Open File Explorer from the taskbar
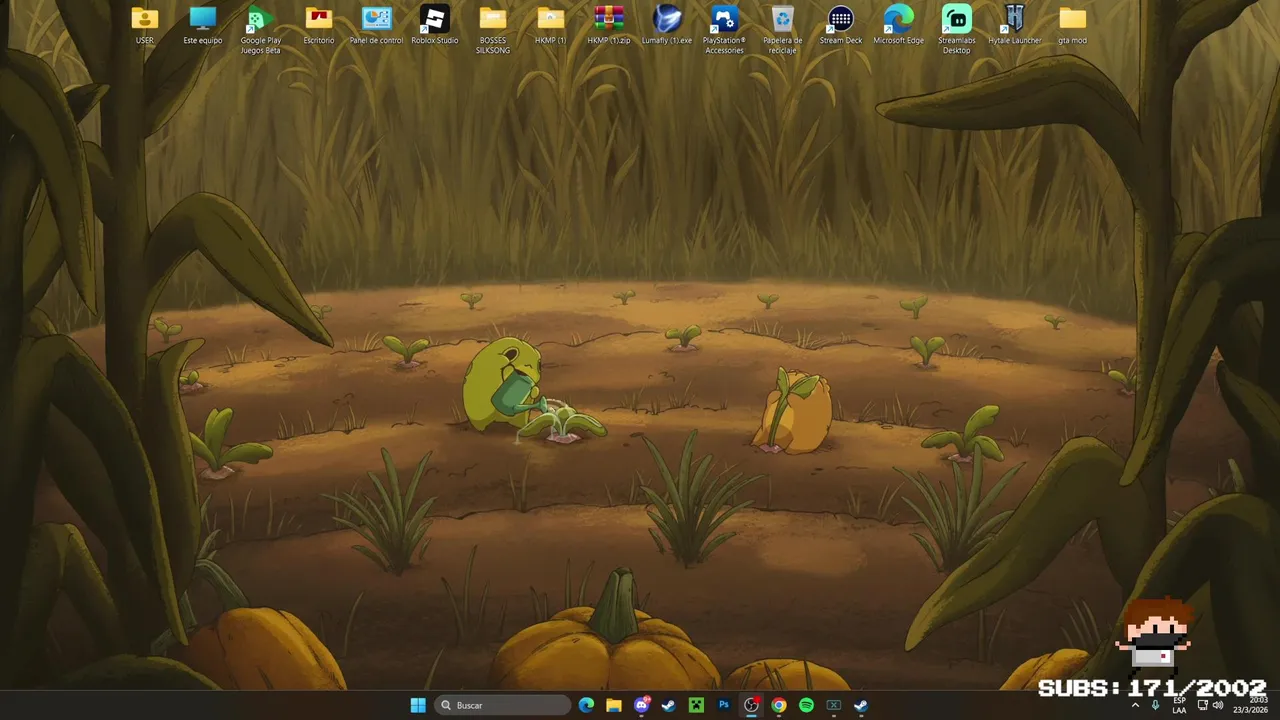Viewport: 1280px width, 720px height. point(614,705)
